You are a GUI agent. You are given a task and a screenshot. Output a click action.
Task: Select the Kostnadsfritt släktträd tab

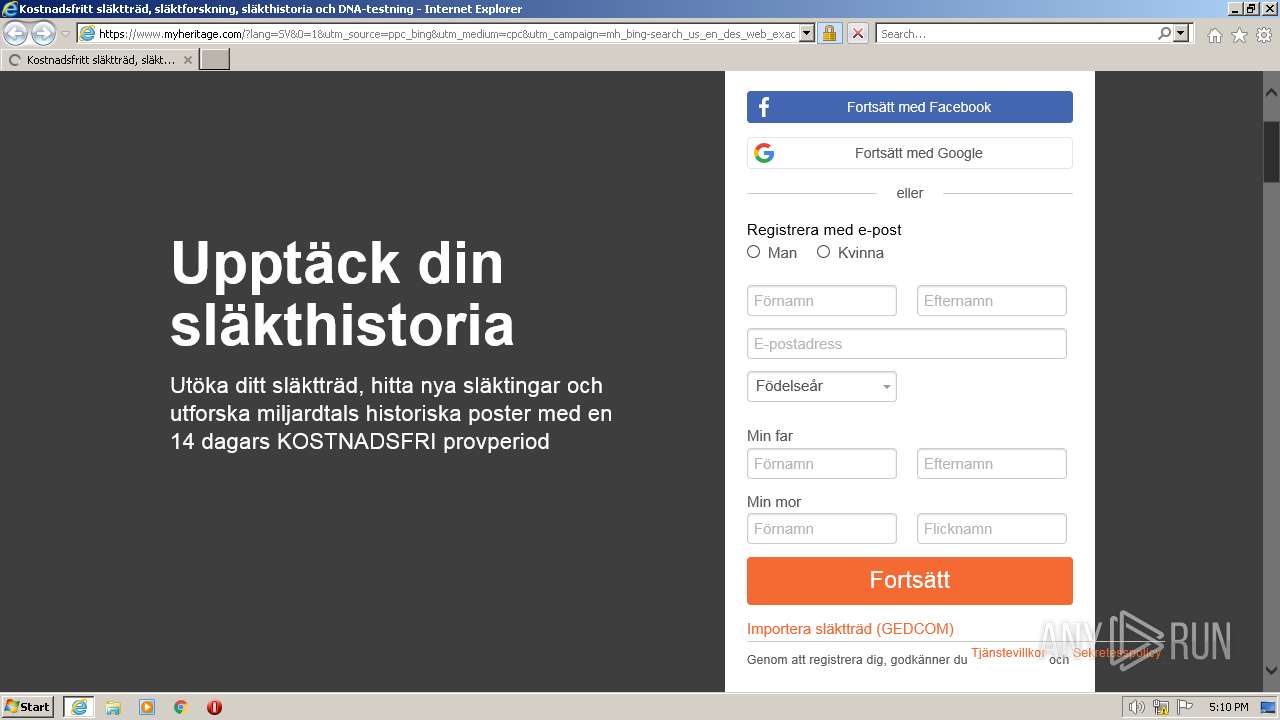click(x=100, y=60)
